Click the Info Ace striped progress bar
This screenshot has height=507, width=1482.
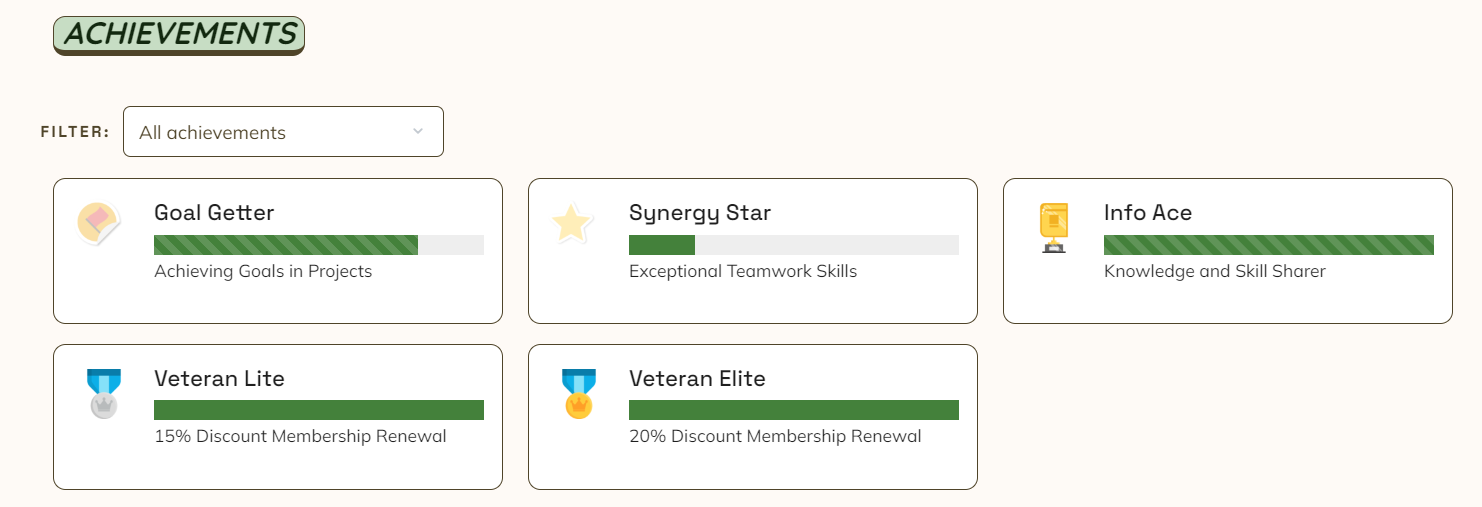1269,245
